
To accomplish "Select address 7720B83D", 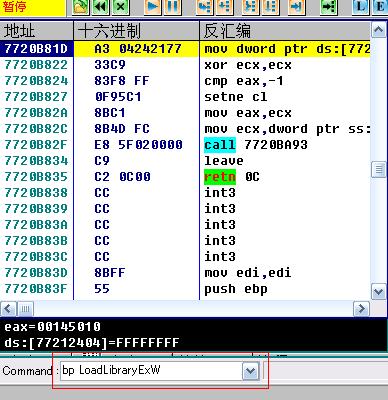I will pyautogui.click(x=36, y=273).
